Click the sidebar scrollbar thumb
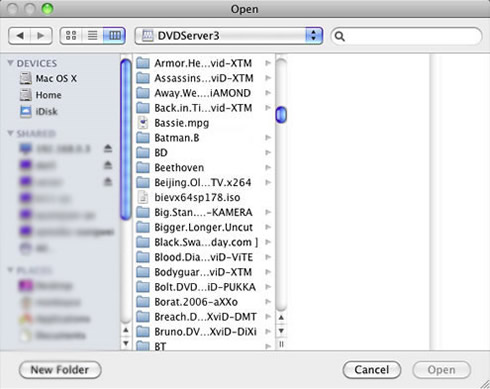 point(126,139)
